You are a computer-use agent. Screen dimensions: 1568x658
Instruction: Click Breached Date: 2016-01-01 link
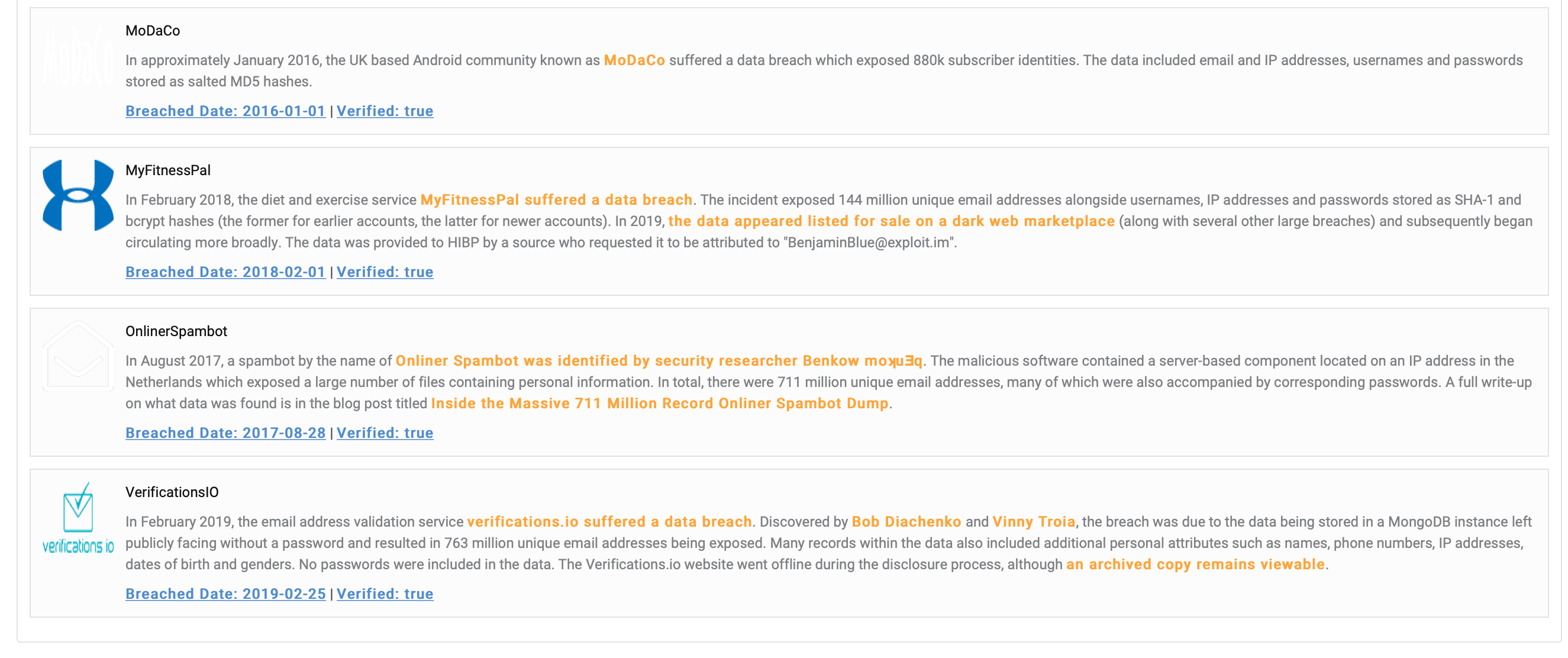[225, 111]
